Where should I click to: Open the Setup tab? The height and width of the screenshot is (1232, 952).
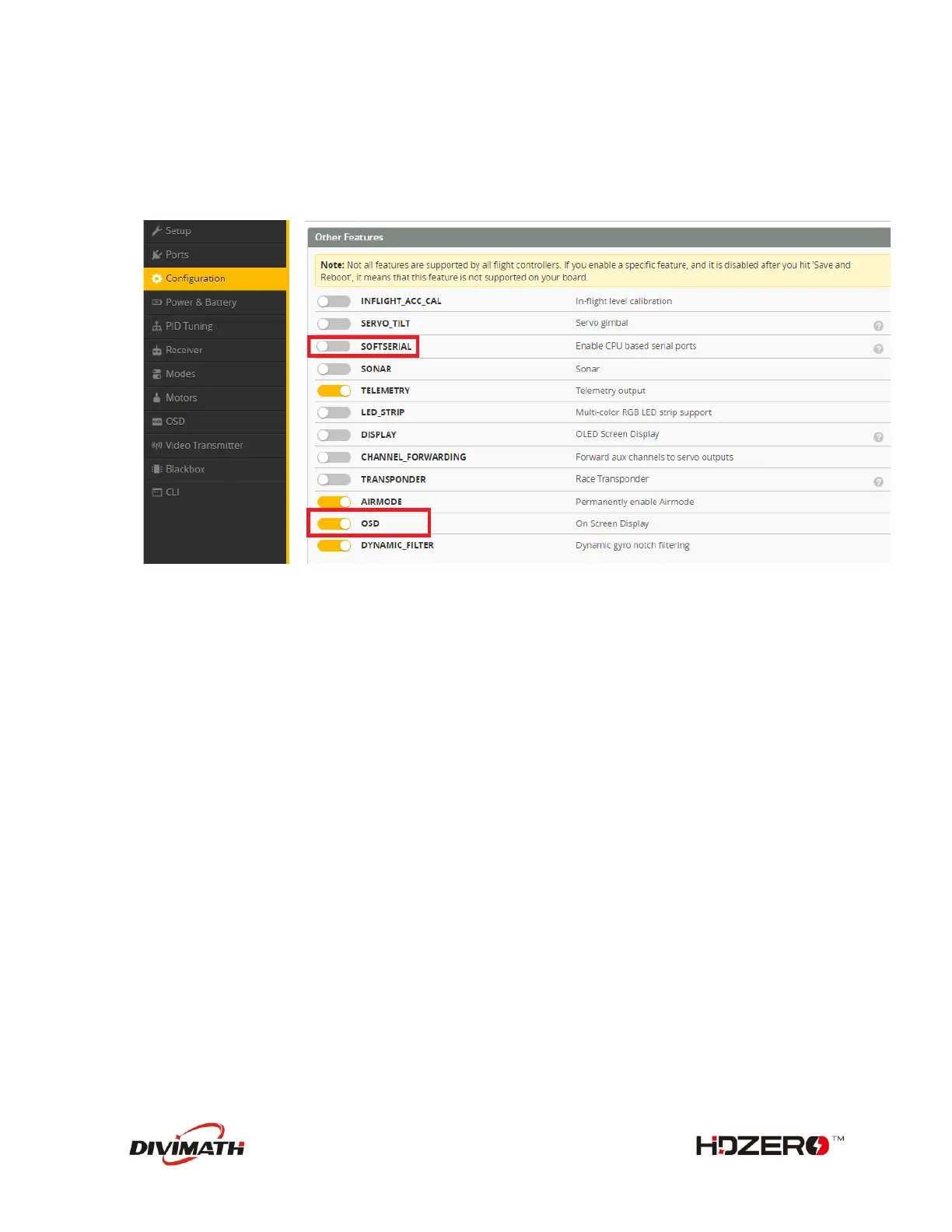pyautogui.click(x=215, y=231)
